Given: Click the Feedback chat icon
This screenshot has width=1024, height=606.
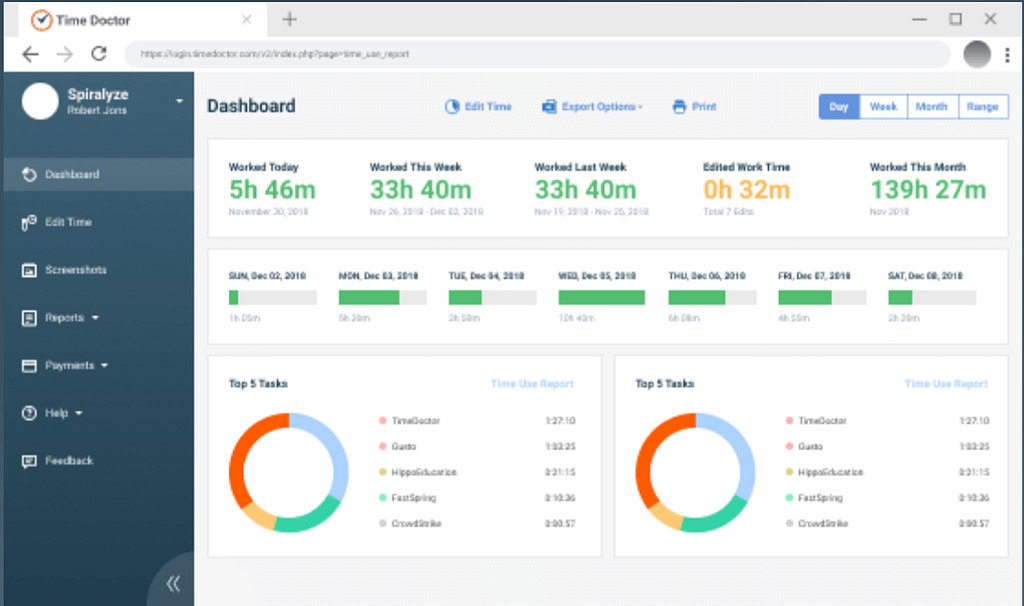Looking at the screenshot, I should coord(29,462).
